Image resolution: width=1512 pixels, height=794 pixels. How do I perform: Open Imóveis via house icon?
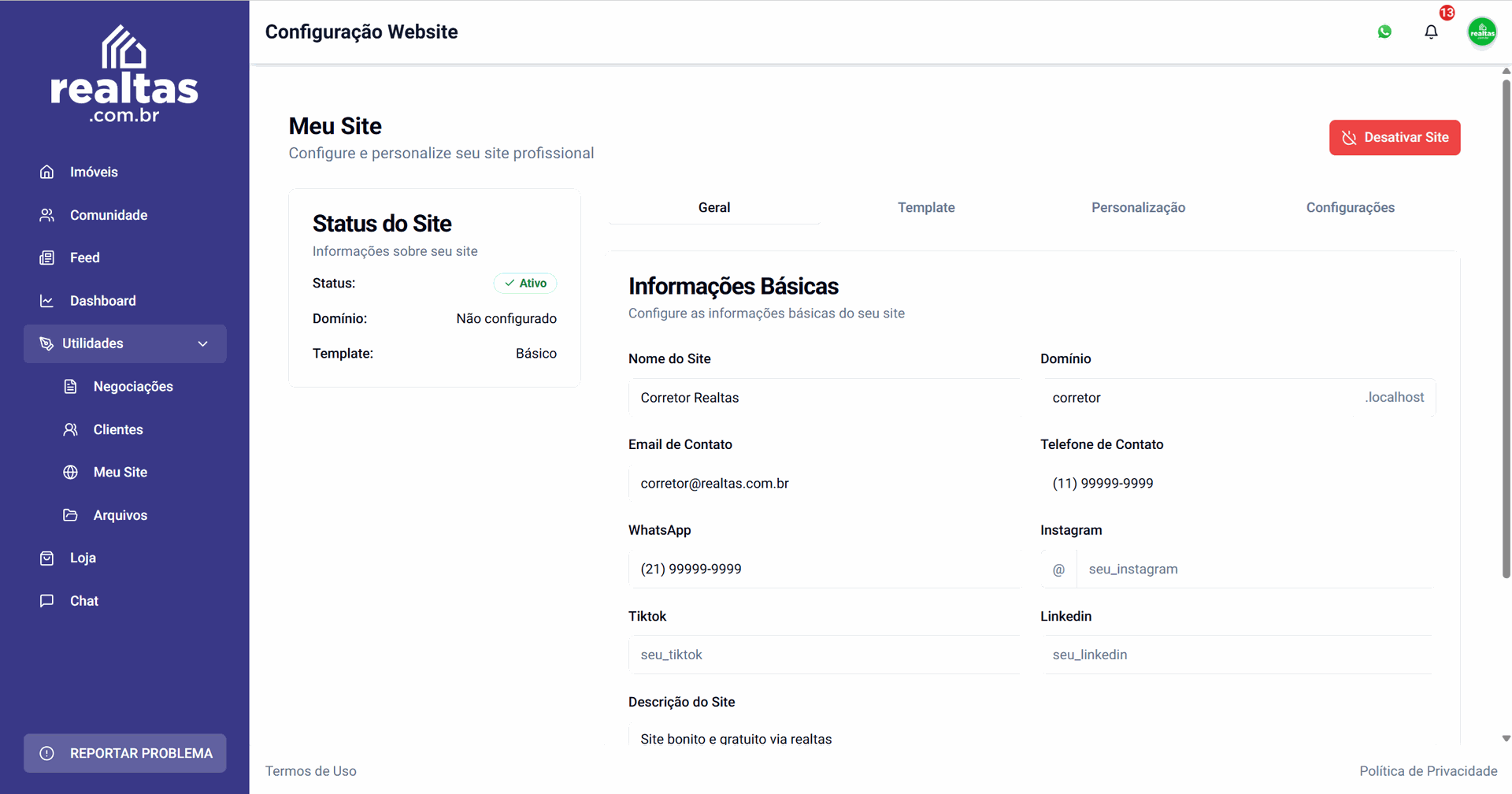coord(47,172)
